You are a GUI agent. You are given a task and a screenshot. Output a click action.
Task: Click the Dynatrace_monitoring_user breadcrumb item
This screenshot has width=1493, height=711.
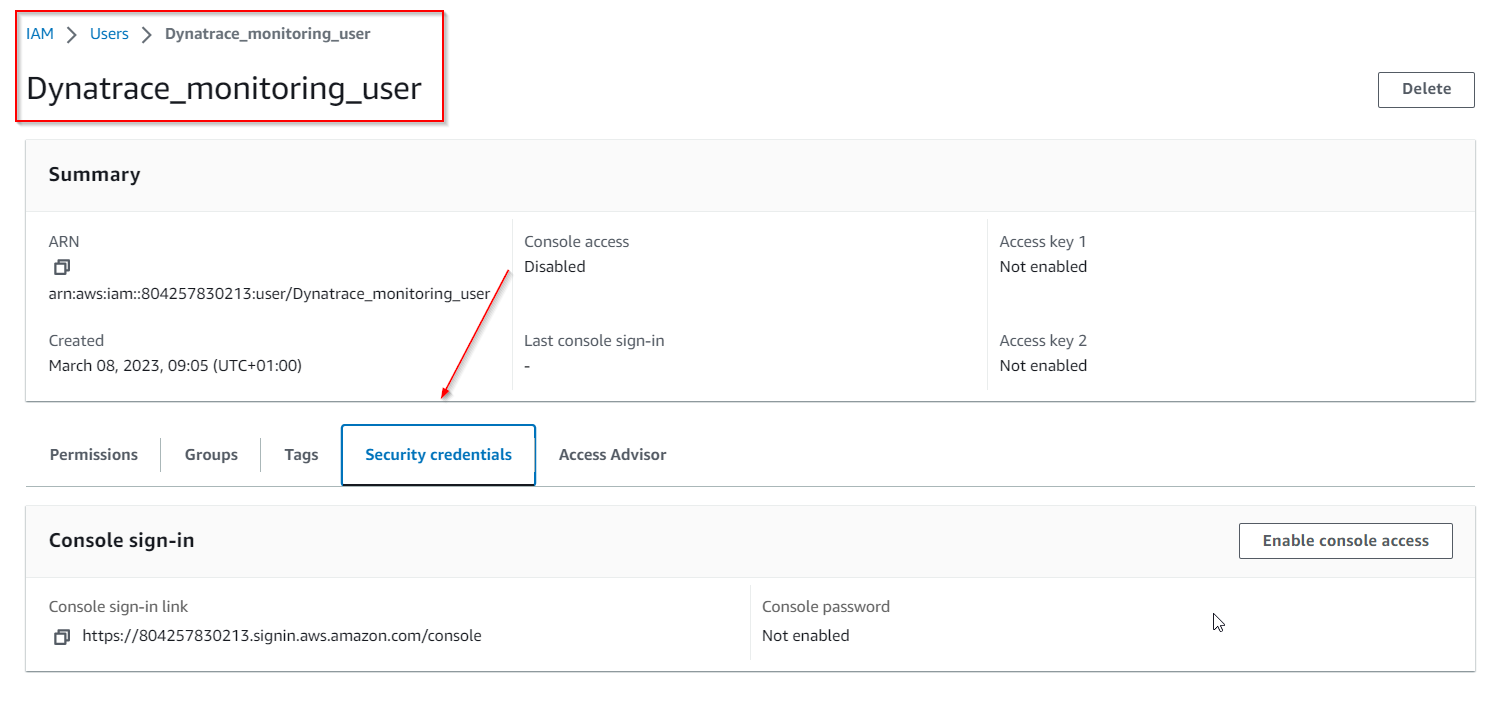[x=267, y=34]
